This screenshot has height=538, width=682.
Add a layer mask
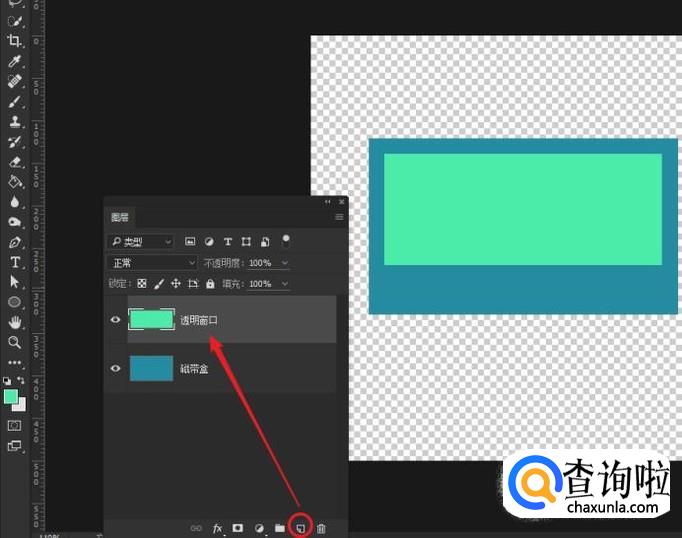(x=237, y=528)
